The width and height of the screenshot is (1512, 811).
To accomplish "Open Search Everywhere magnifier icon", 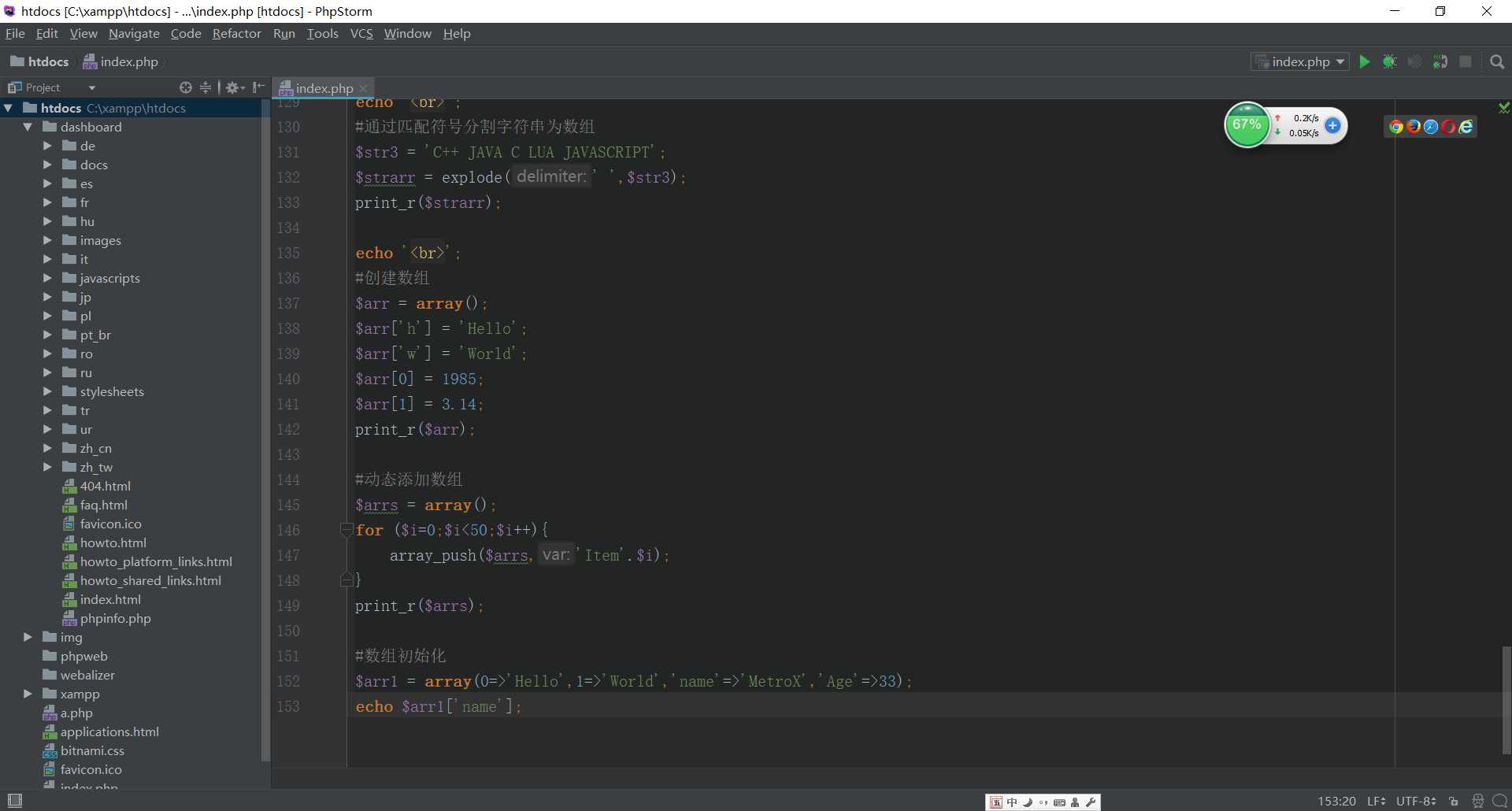I will (x=1497, y=61).
